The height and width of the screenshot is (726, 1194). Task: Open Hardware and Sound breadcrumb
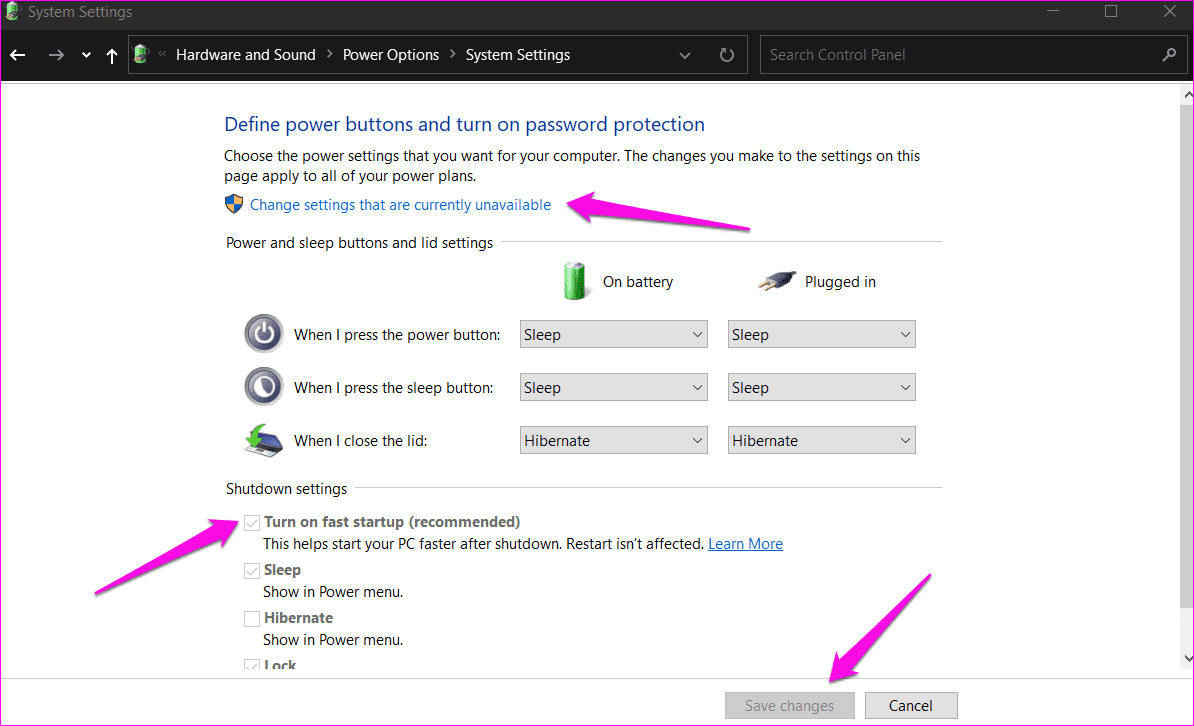[x=245, y=55]
